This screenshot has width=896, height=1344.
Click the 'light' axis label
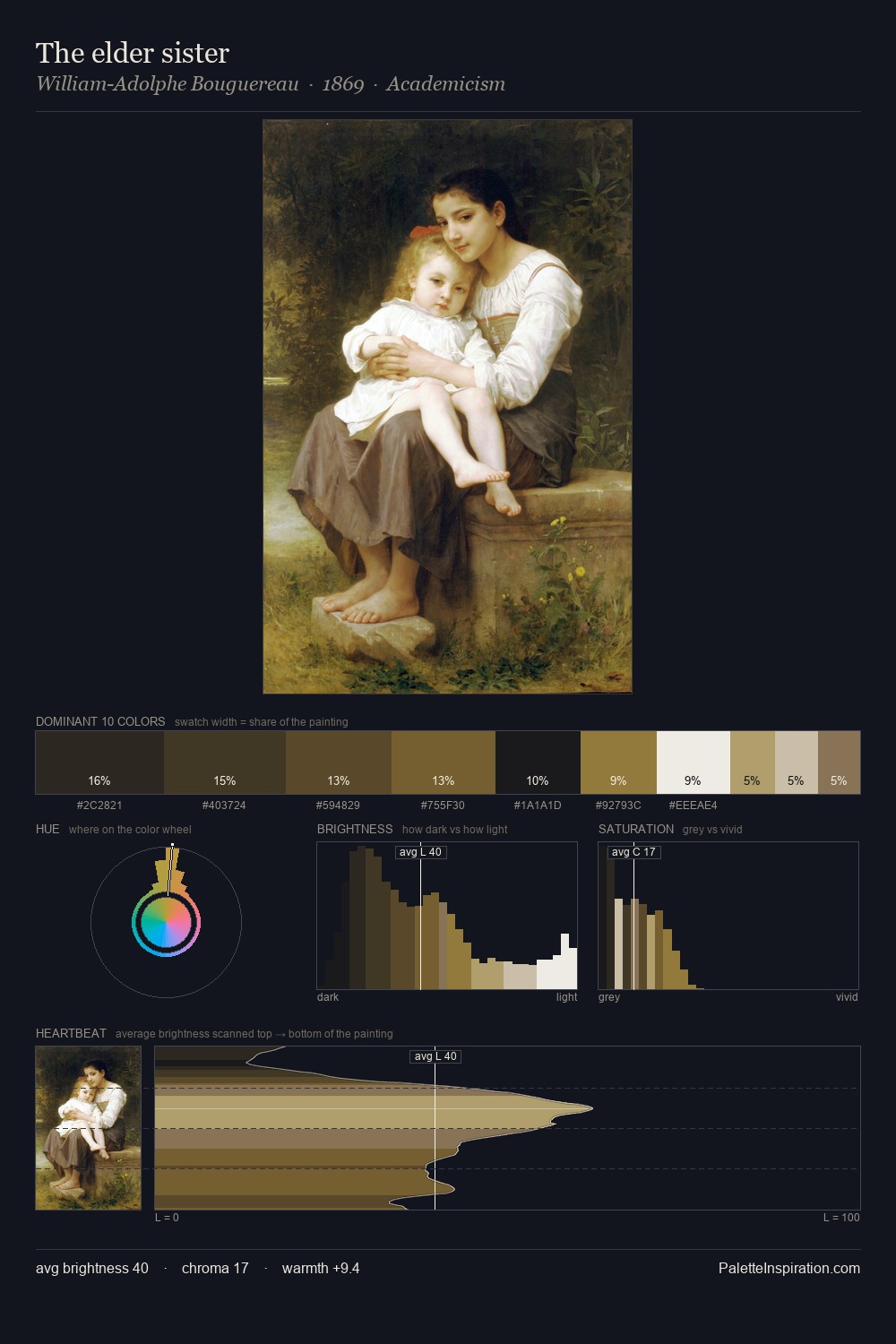(567, 997)
